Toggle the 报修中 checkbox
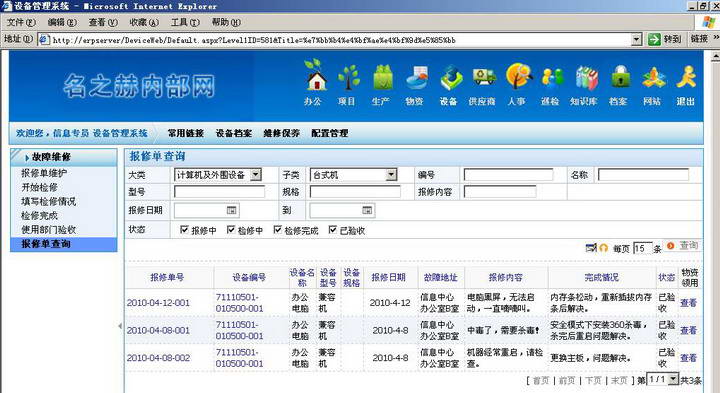Image resolution: width=720 pixels, height=393 pixels. click(x=184, y=230)
